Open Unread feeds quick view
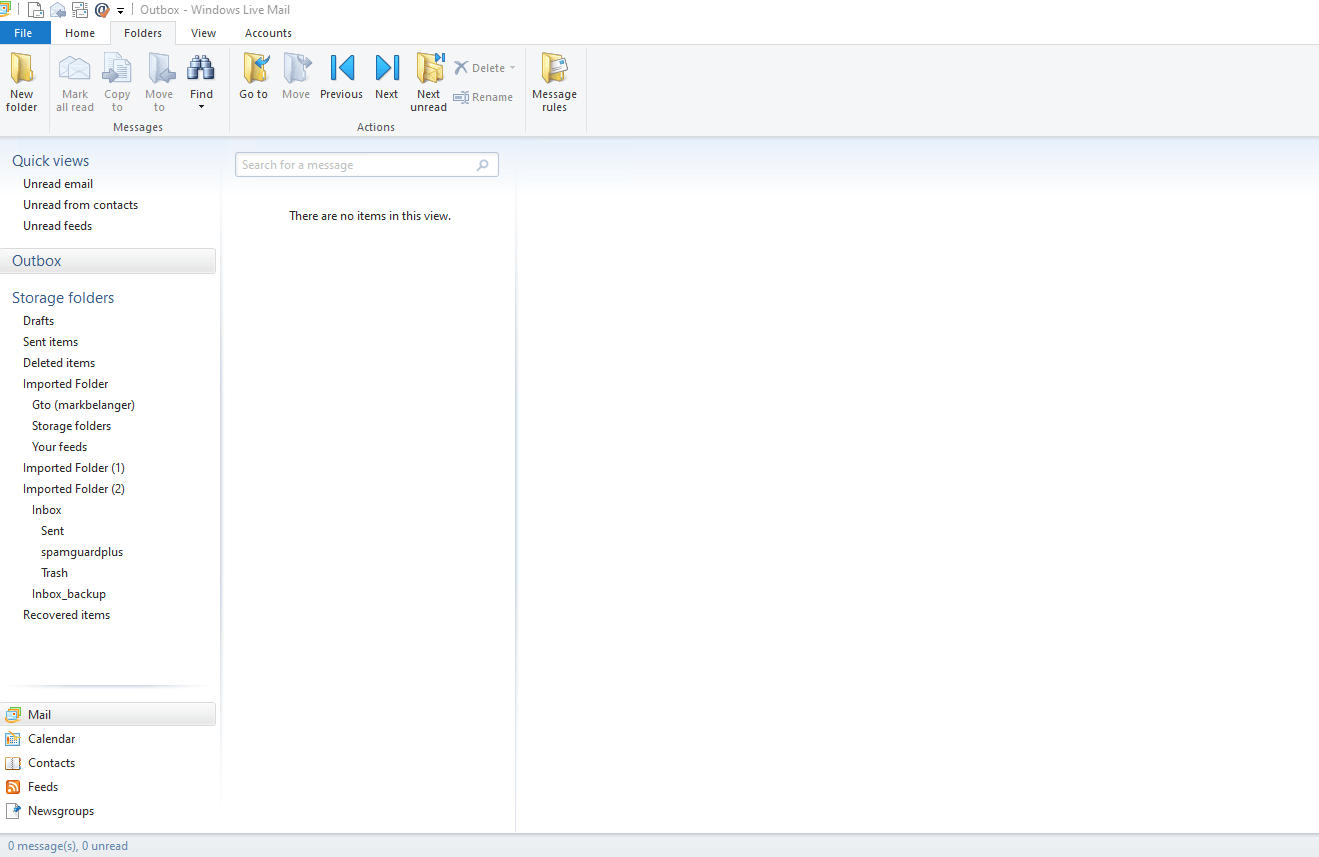The image size is (1319, 857). 58,226
